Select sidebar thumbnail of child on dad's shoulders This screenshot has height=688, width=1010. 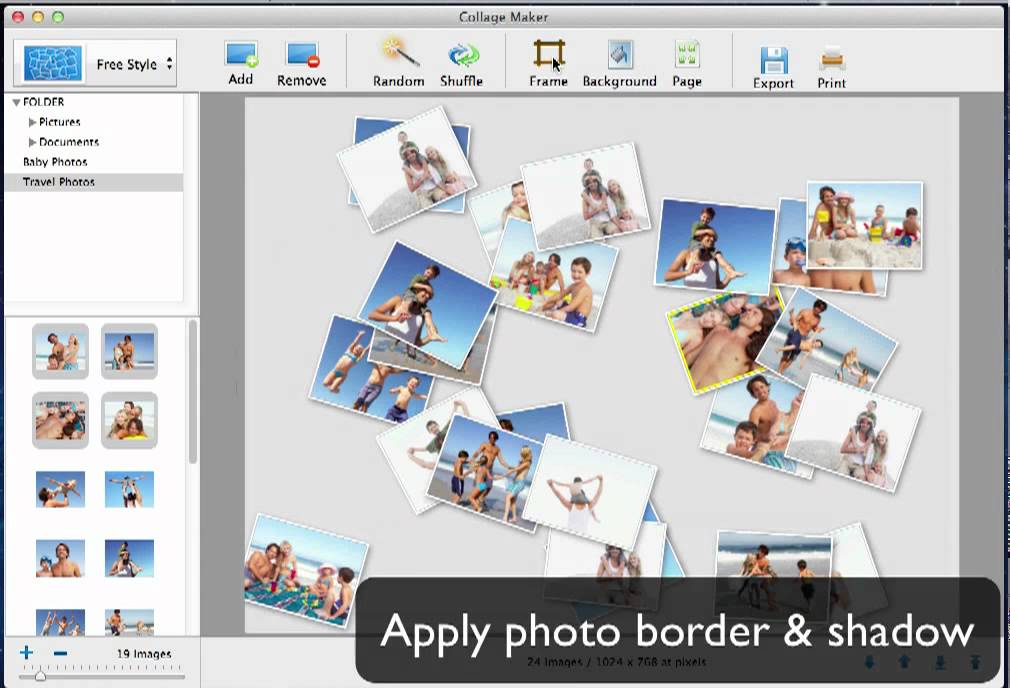pyautogui.click(x=129, y=558)
